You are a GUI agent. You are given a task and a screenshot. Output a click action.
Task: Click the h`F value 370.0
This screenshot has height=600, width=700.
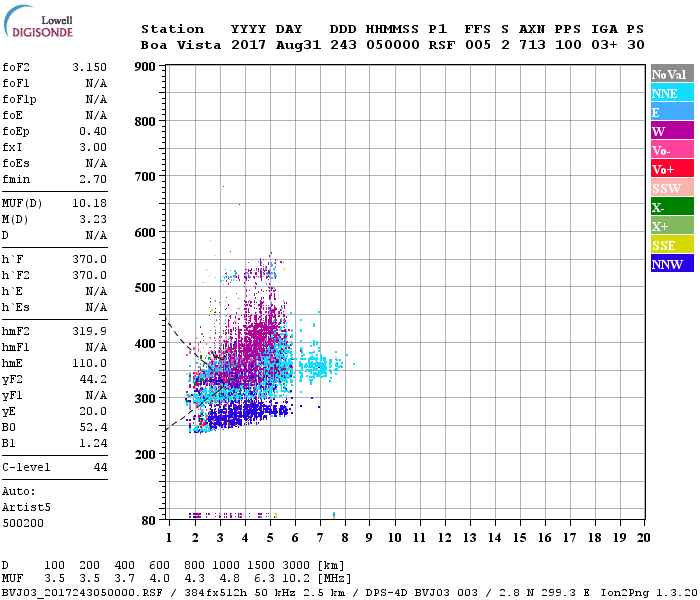coord(89,259)
